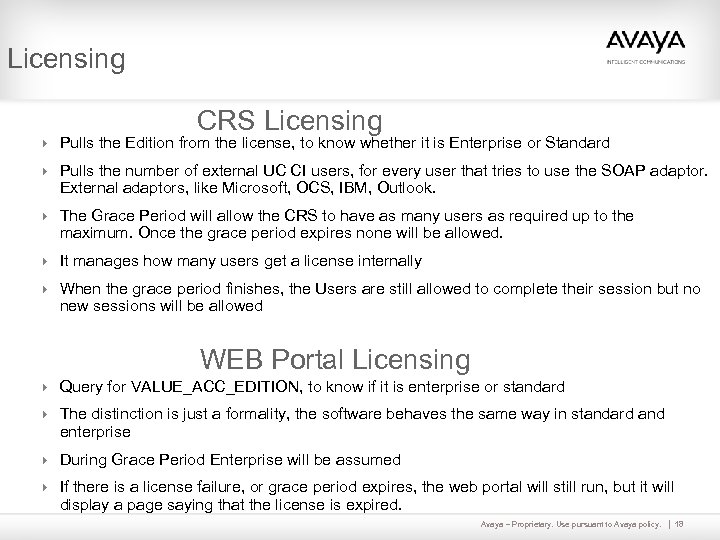Click the "CRS Licensing" heading
The width and height of the screenshot is (720, 540).
click(289, 120)
